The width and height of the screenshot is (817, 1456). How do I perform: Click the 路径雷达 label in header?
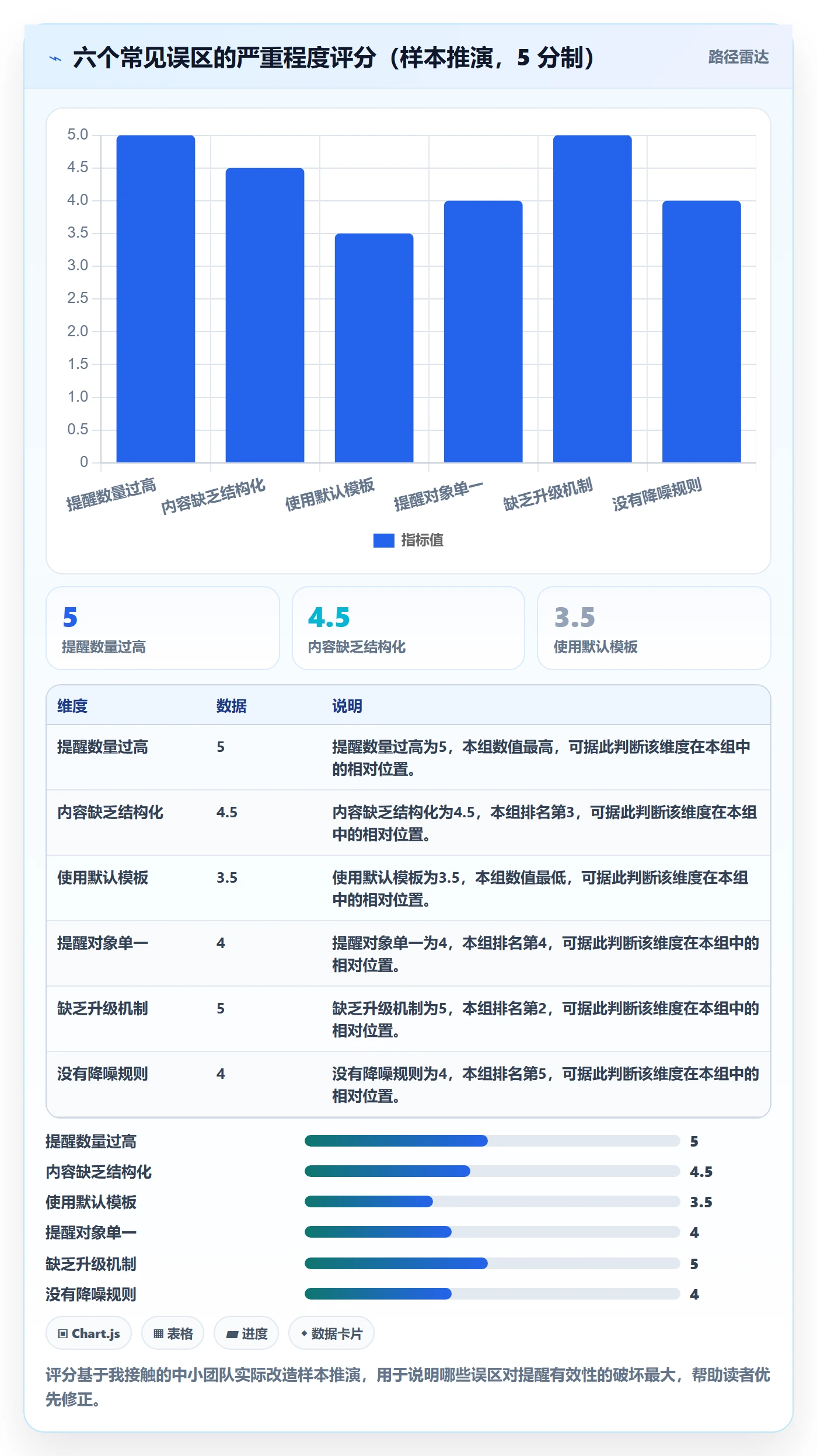(738, 57)
